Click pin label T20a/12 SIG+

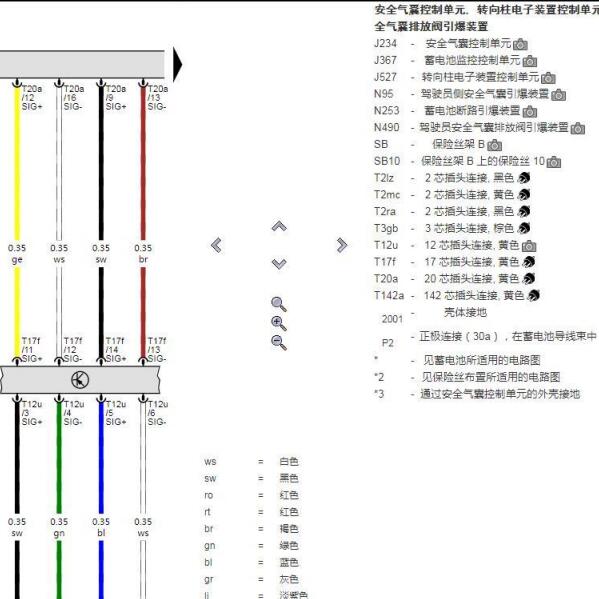(32, 97)
